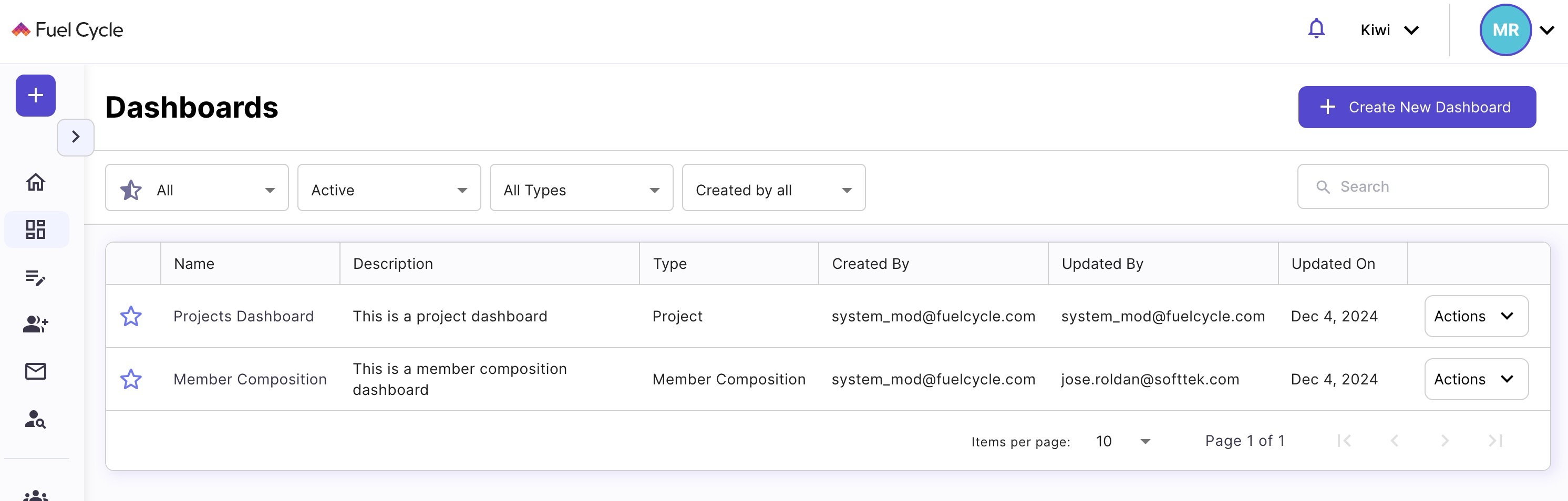The width and height of the screenshot is (1568, 501).
Task: Expand the user account chevron
Action: [1546, 30]
